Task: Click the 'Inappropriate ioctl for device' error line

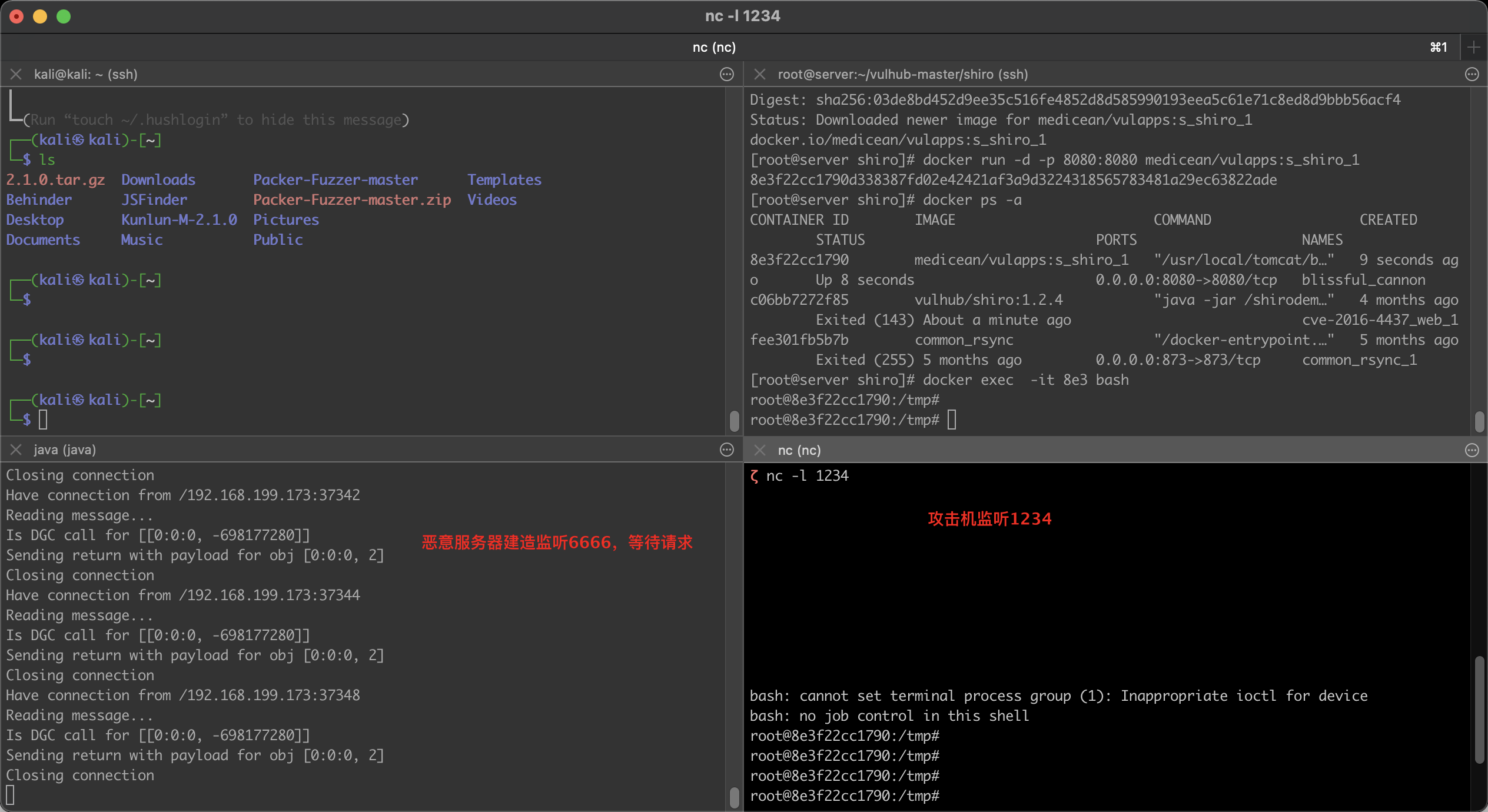Action: 1059,695
